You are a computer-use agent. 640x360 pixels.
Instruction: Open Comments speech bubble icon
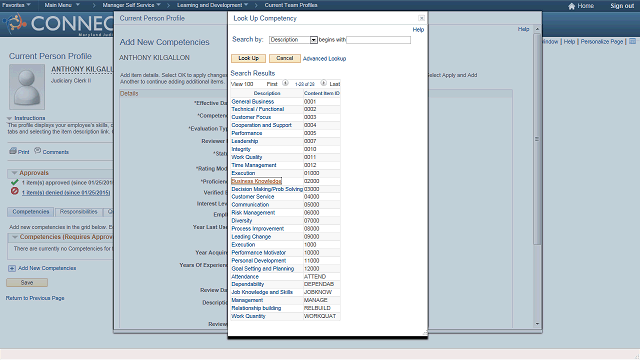coord(38,151)
